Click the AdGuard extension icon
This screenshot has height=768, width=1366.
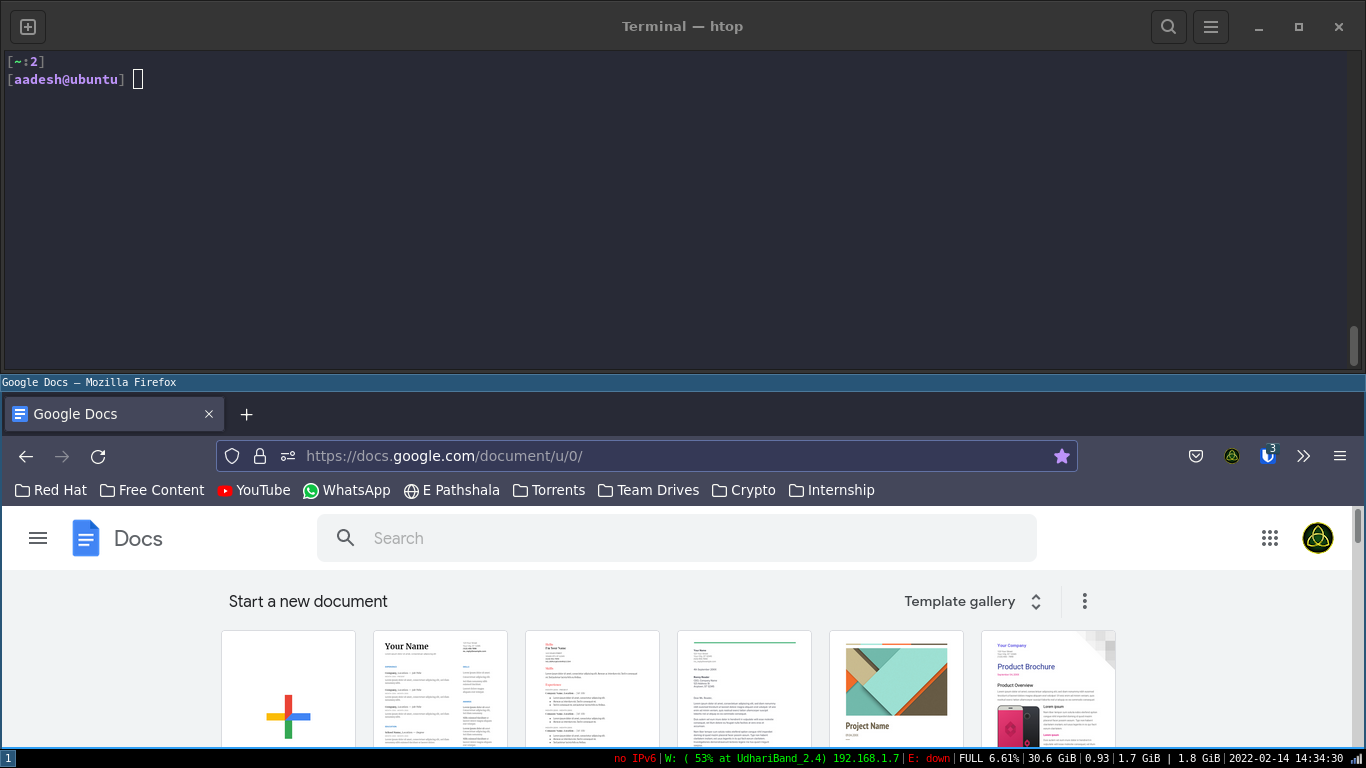point(1231,455)
